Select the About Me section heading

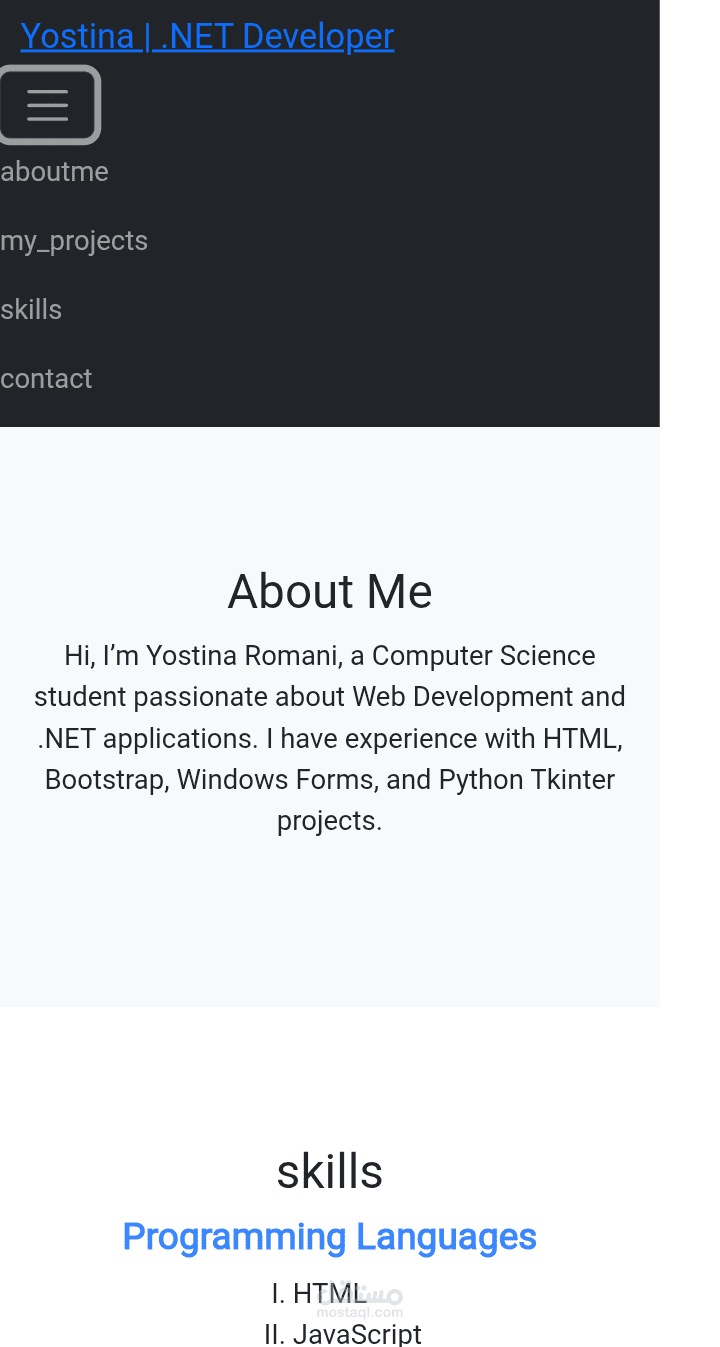[x=330, y=591]
